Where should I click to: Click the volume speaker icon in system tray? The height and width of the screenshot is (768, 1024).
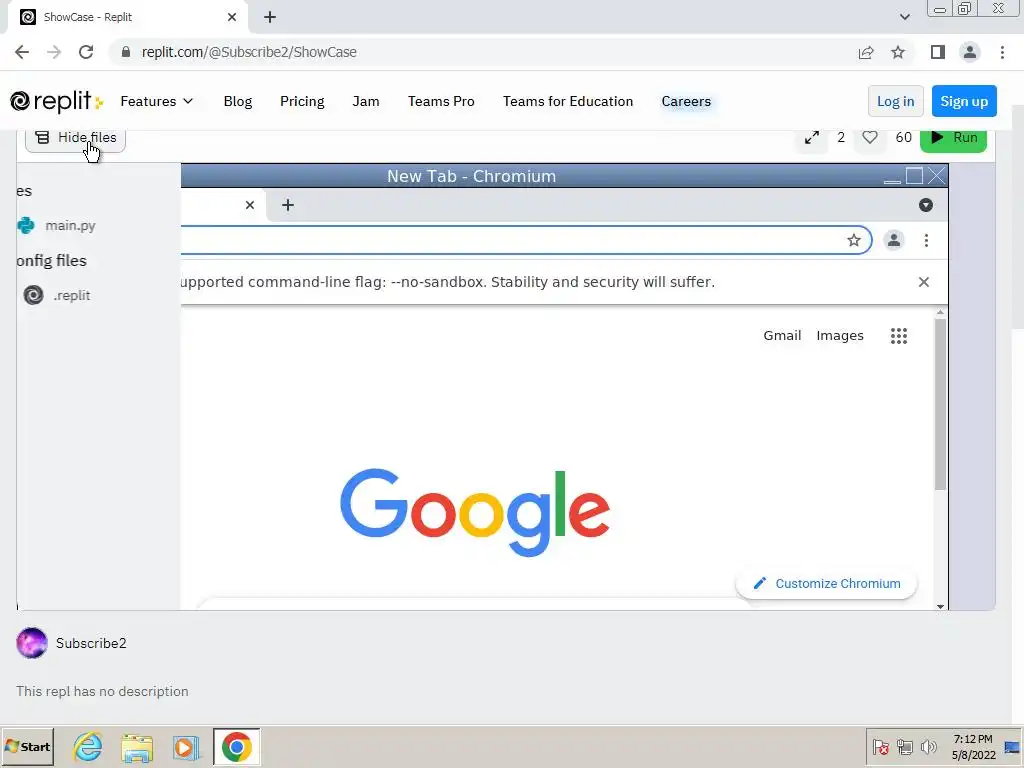pyautogui.click(x=928, y=747)
